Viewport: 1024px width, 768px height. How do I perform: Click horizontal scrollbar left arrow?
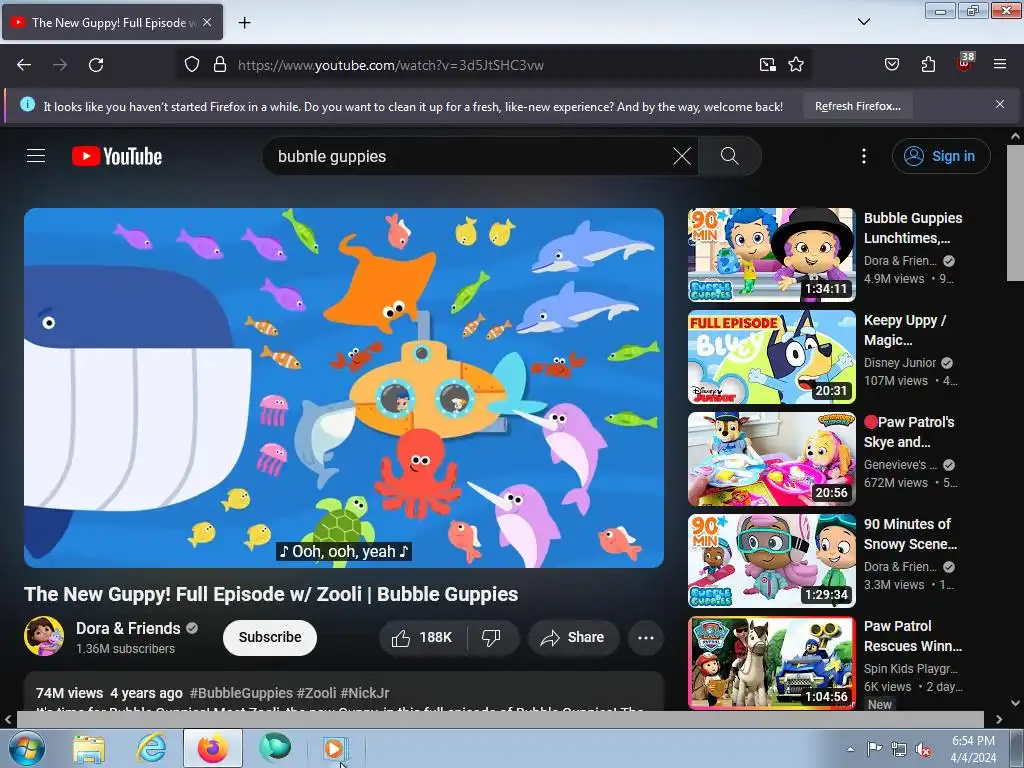[8, 719]
